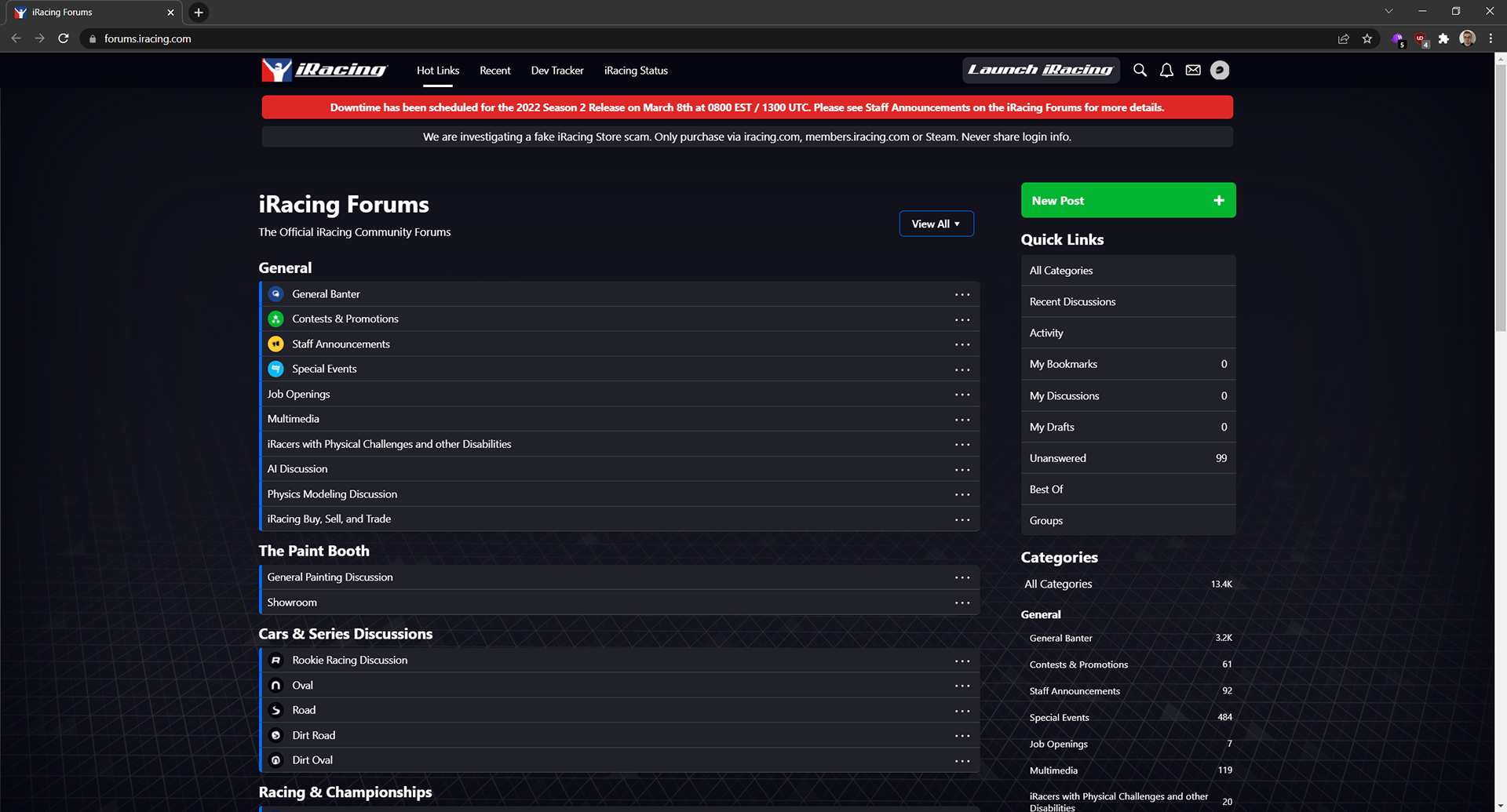Image resolution: width=1507 pixels, height=812 pixels.
Task: Click the plus icon on New Post
Action: 1219,200
